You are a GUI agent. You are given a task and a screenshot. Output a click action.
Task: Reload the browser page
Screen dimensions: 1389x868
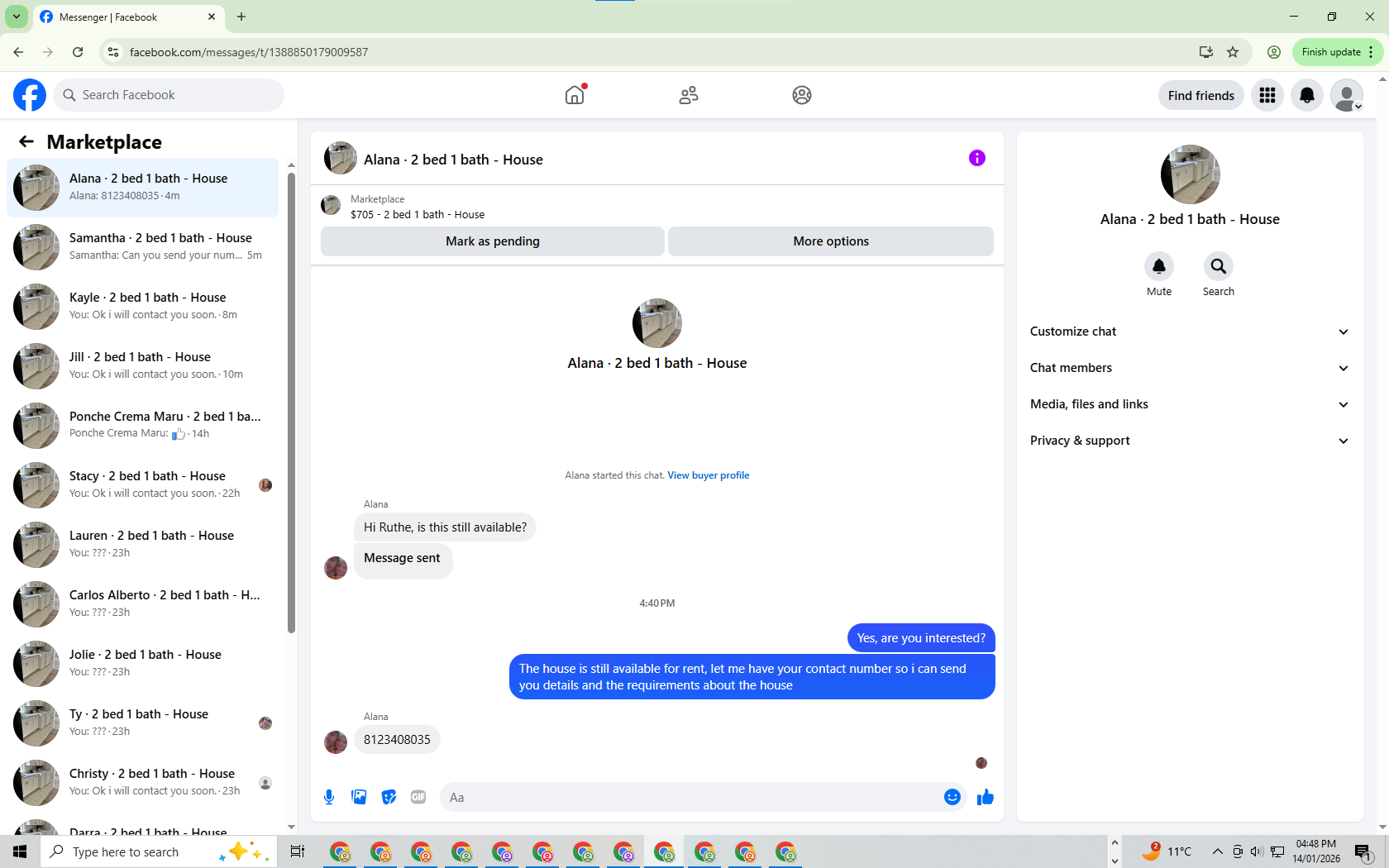[x=78, y=52]
